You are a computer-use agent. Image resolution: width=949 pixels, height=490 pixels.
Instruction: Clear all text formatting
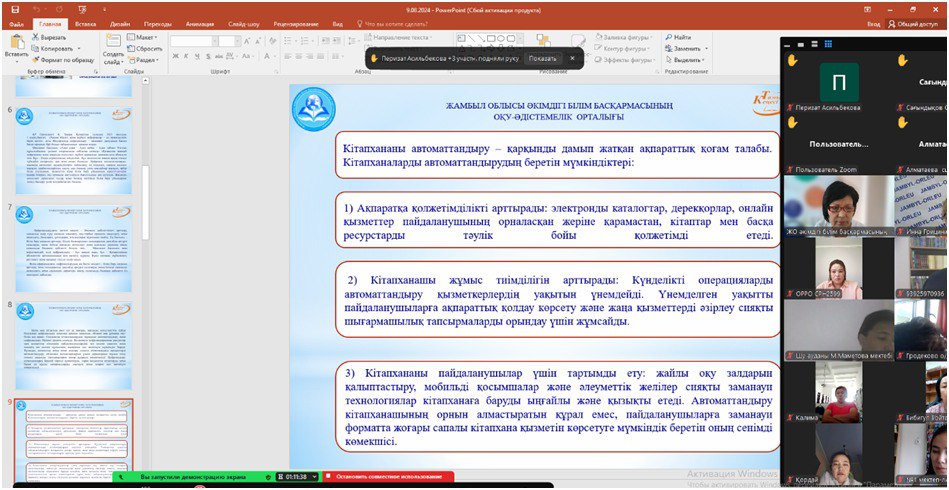[271, 41]
